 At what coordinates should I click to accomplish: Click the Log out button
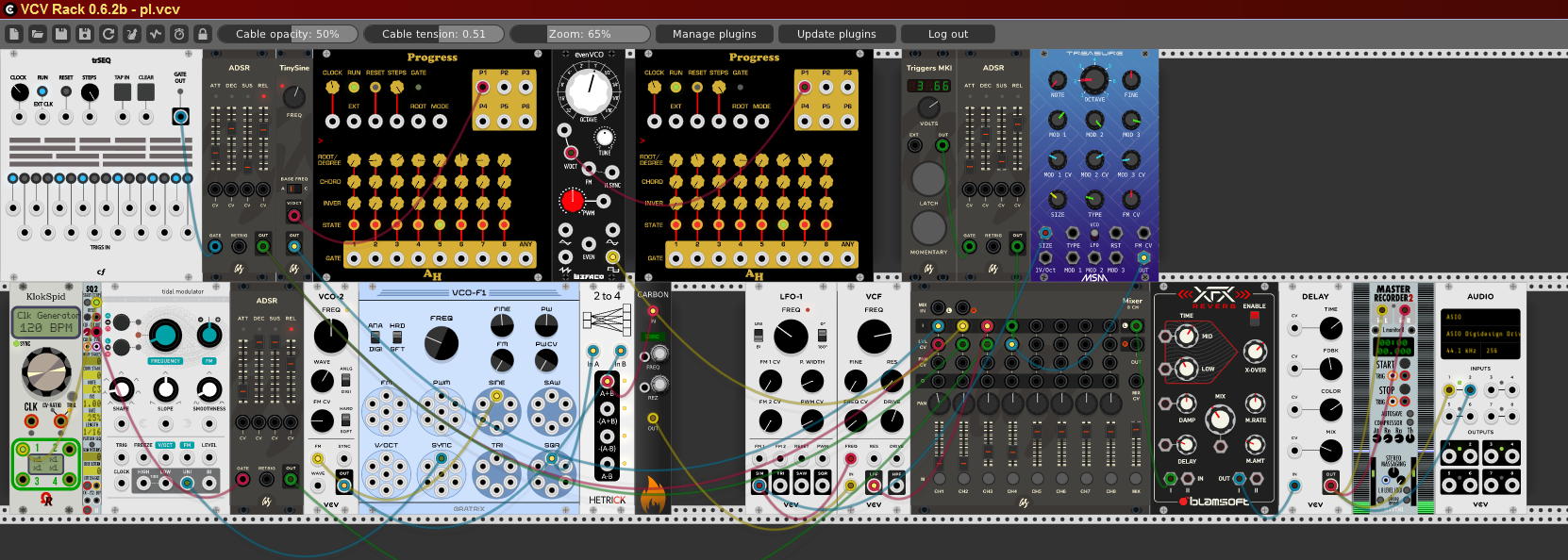947,34
